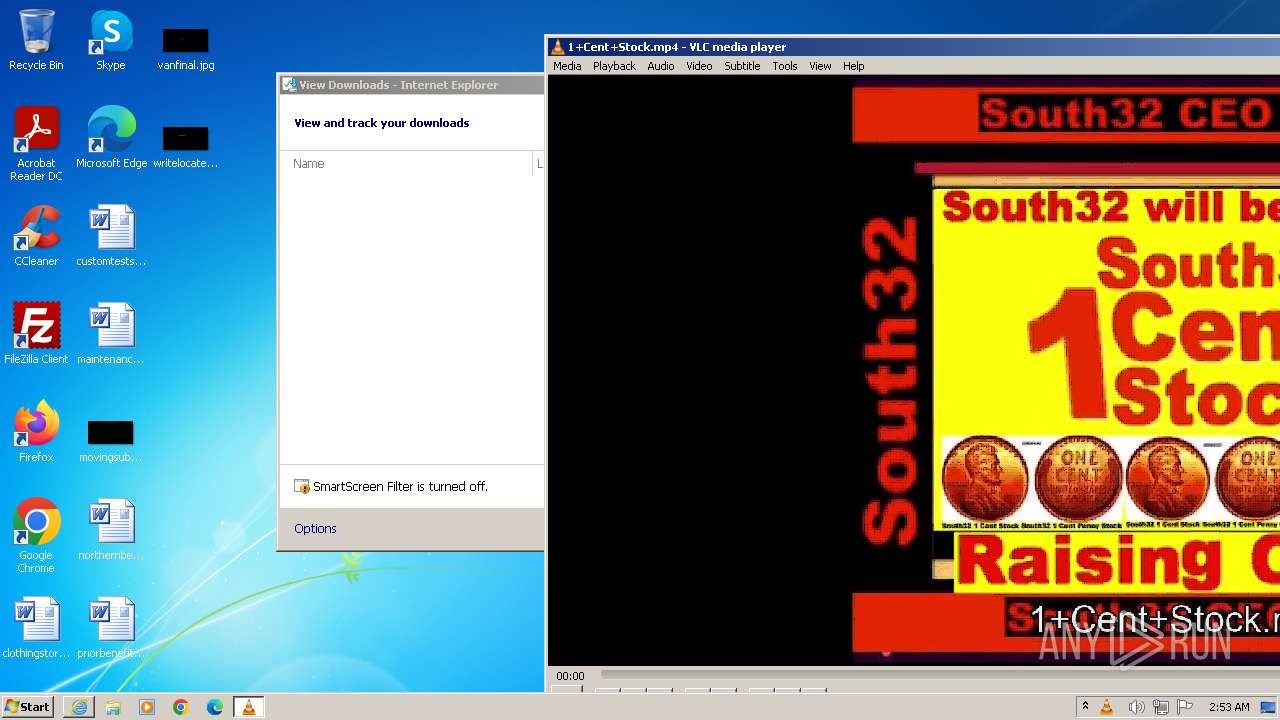Image resolution: width=1280 pixels, height=720 pixels.
Task: Select the vanfinal.jpg desktop file
Action: point(186,49)
